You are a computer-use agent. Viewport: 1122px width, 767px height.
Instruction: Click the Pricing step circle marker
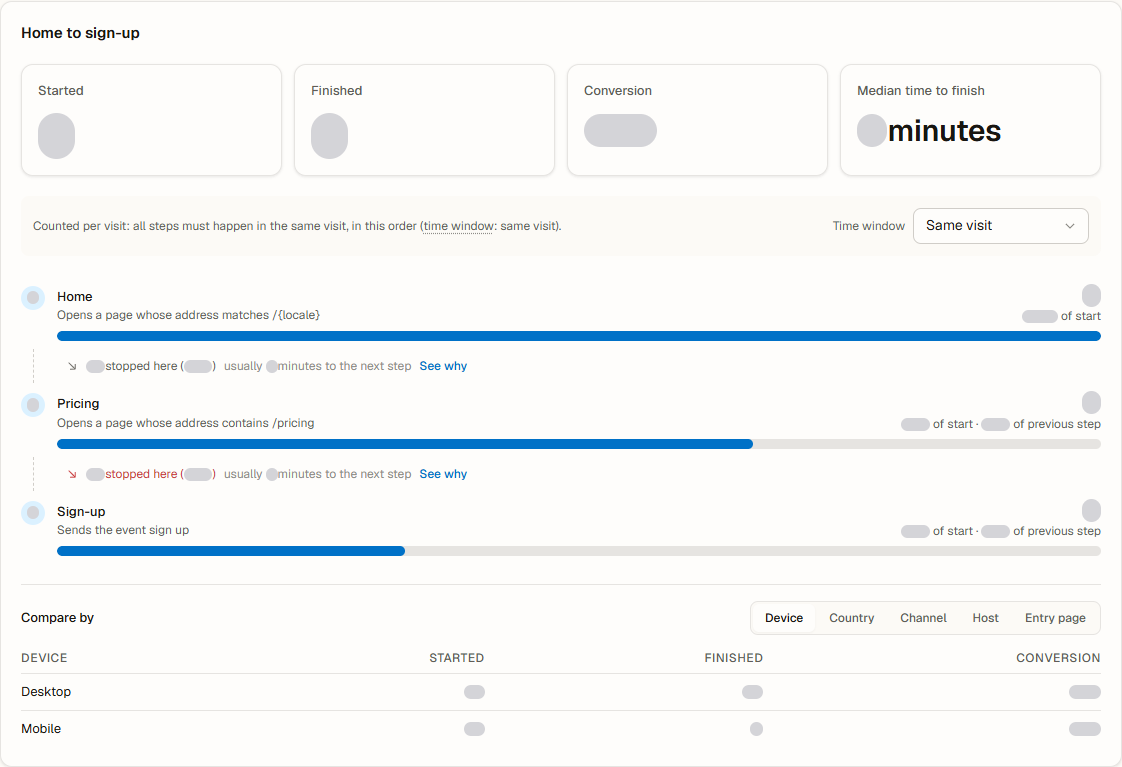coord(33,405)
